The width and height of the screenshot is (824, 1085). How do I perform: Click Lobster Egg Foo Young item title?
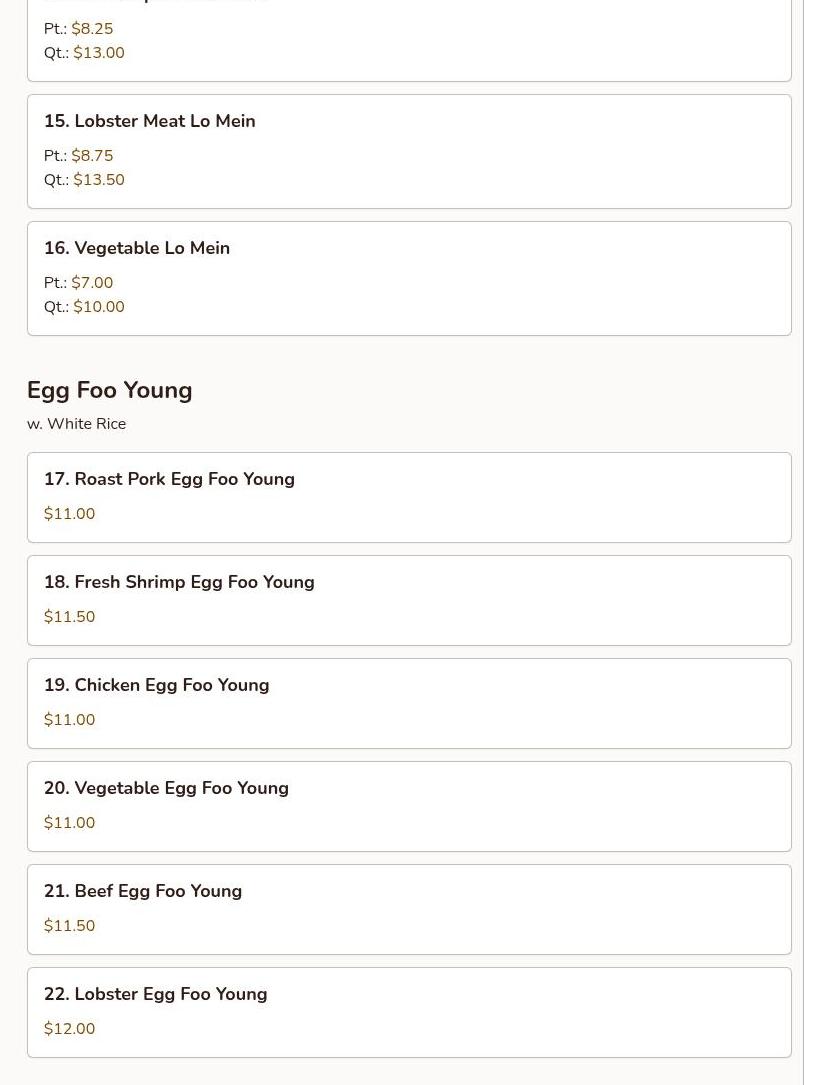click(155, 994)
